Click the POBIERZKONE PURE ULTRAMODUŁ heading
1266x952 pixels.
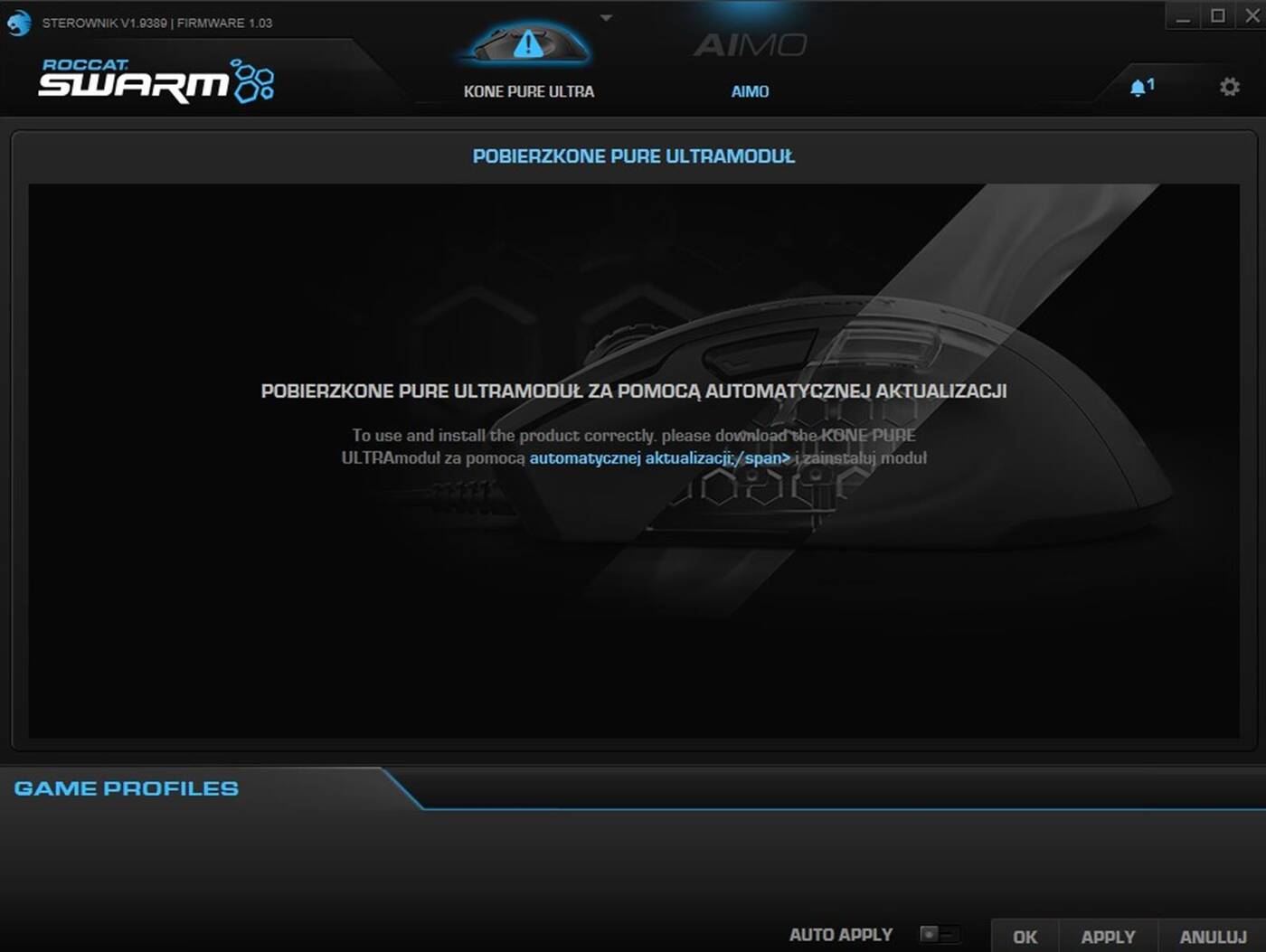coord(632,156)
